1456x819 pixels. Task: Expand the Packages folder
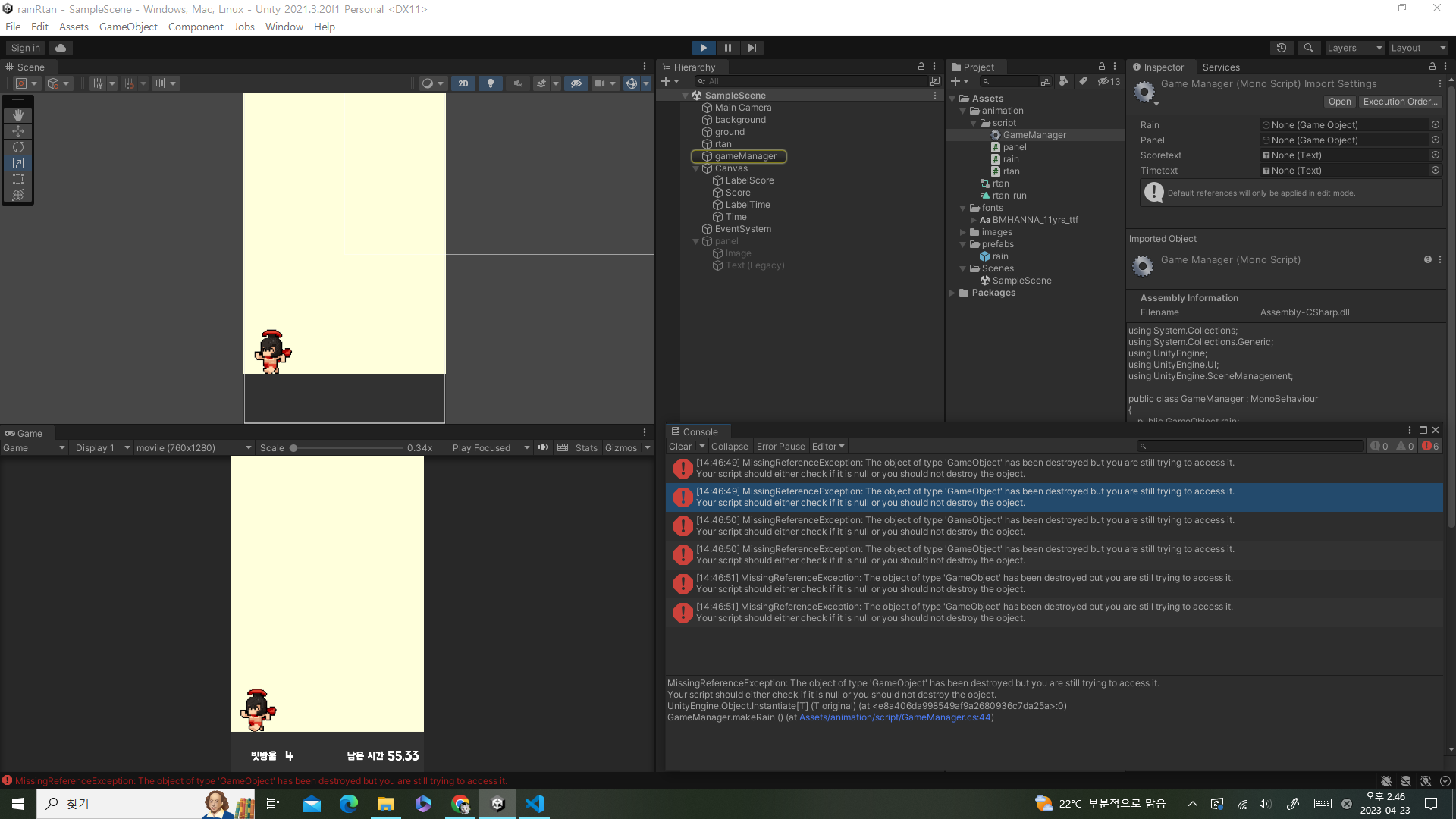click(952, 293)
